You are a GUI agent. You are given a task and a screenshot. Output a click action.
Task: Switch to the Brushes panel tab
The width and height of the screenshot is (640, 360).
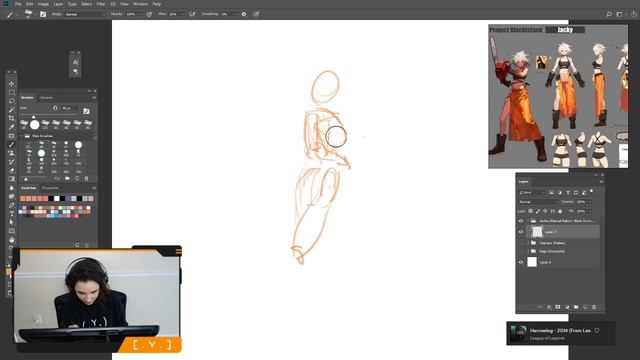(27, 98)
